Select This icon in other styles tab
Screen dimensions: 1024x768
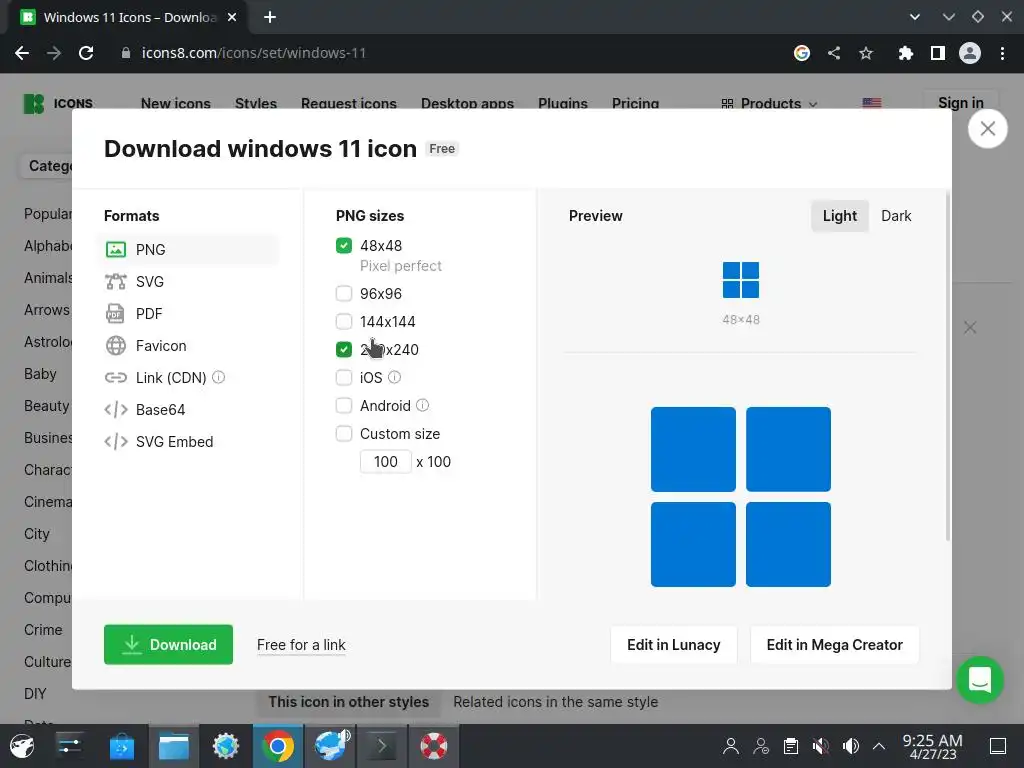pos(349,701)
